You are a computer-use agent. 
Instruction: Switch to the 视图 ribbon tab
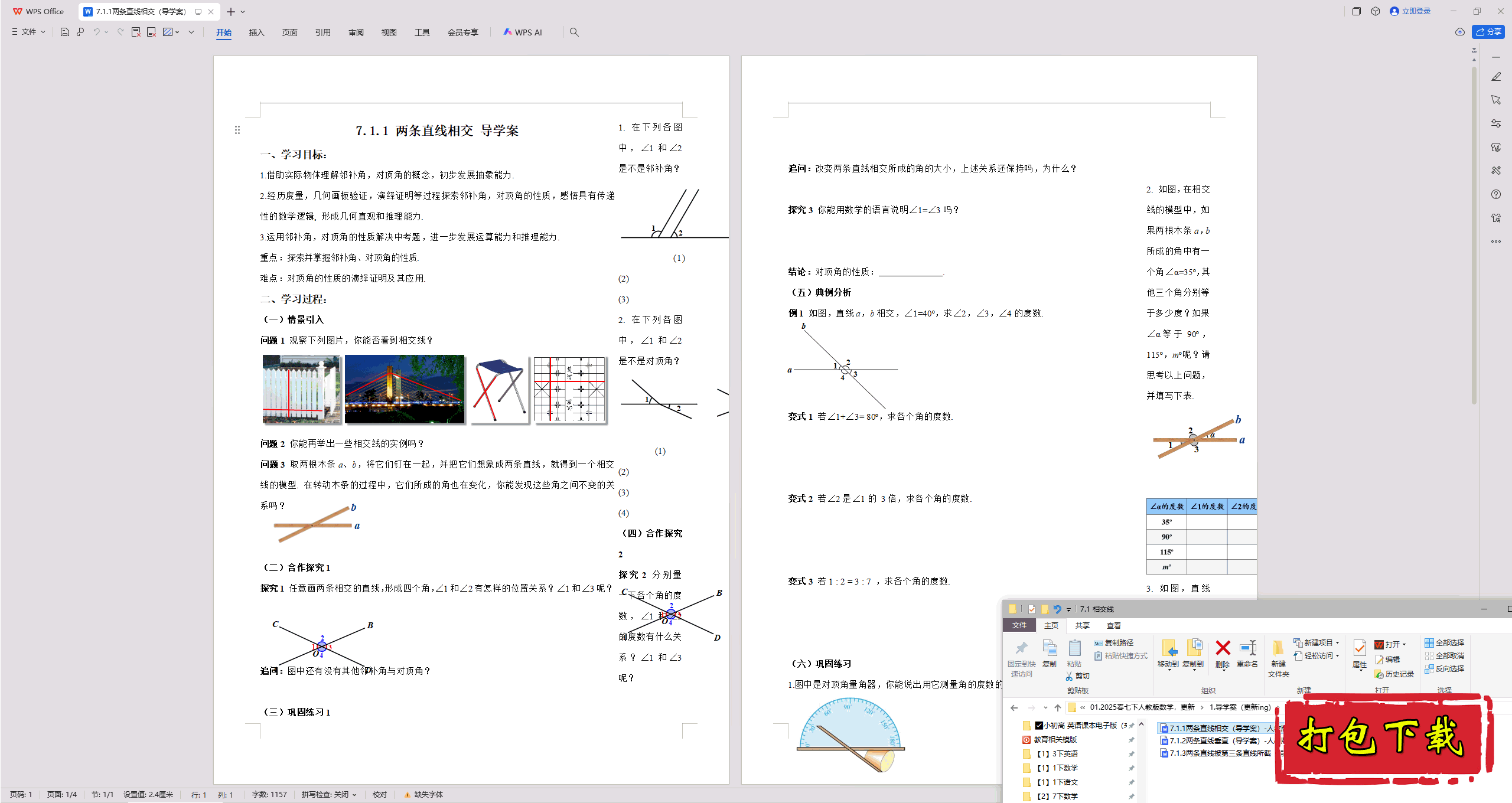(389, 32)
